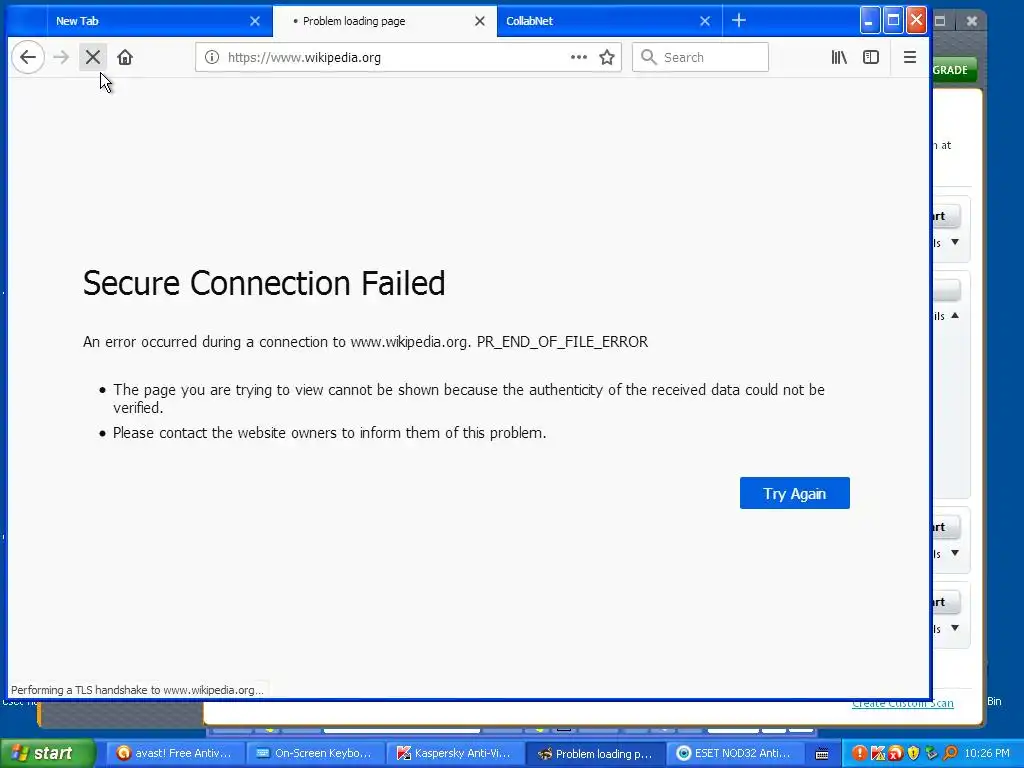1024x768 pixels.
Task: Click the safely remove hardware tray icon
Action: [931, 754]
